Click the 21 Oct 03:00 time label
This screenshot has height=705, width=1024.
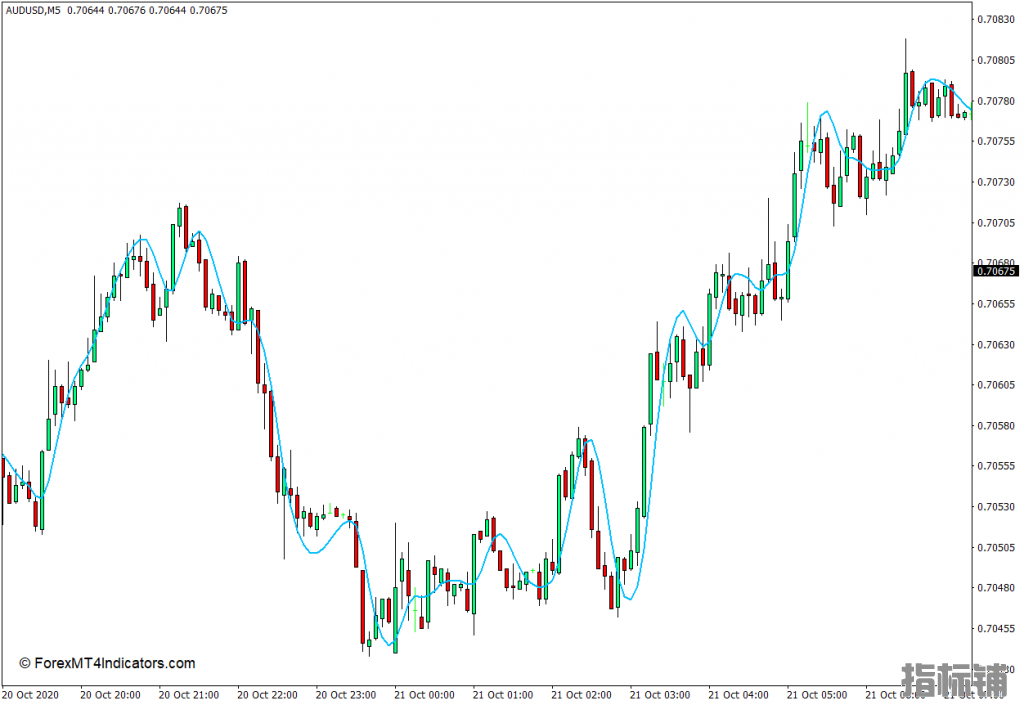pos(660,695)
